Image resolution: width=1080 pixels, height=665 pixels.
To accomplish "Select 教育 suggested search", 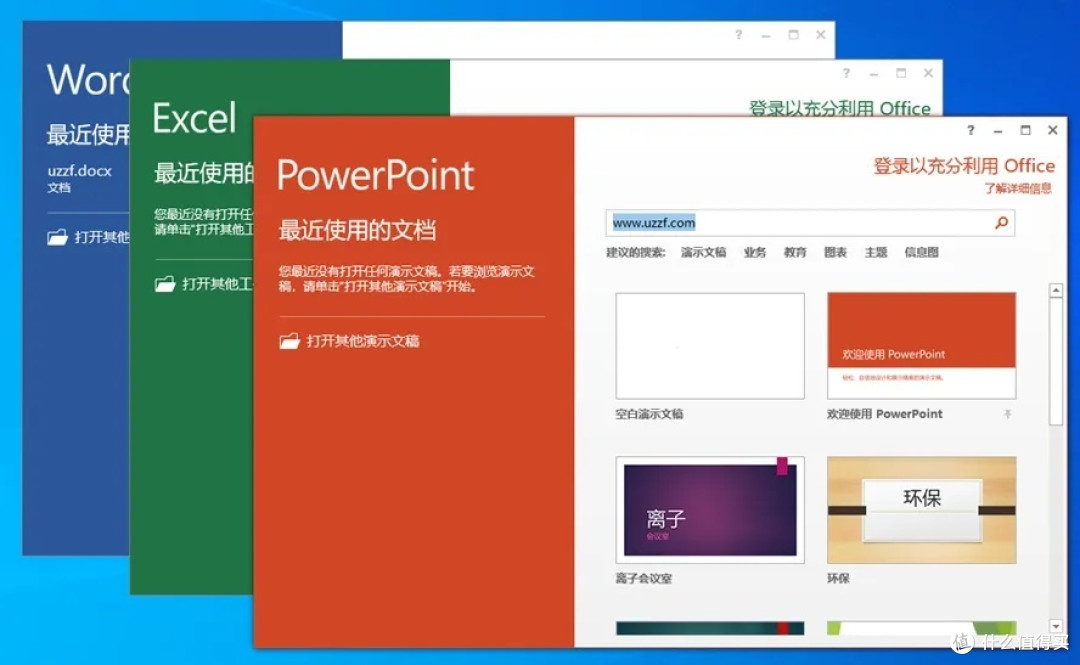I will (x=795, y=252).
